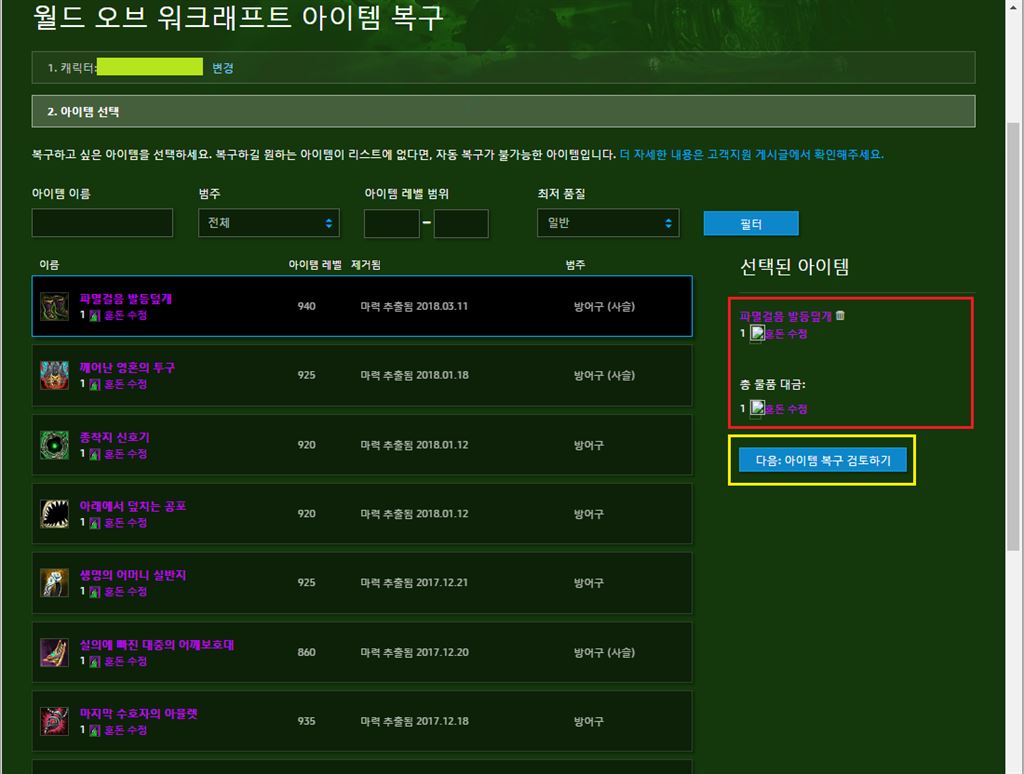The width and height of the screenshot is (1024, 774).
Task: Click the broken image icon under selected 파멸걸음 발등덮개
Action: (757, 334)
